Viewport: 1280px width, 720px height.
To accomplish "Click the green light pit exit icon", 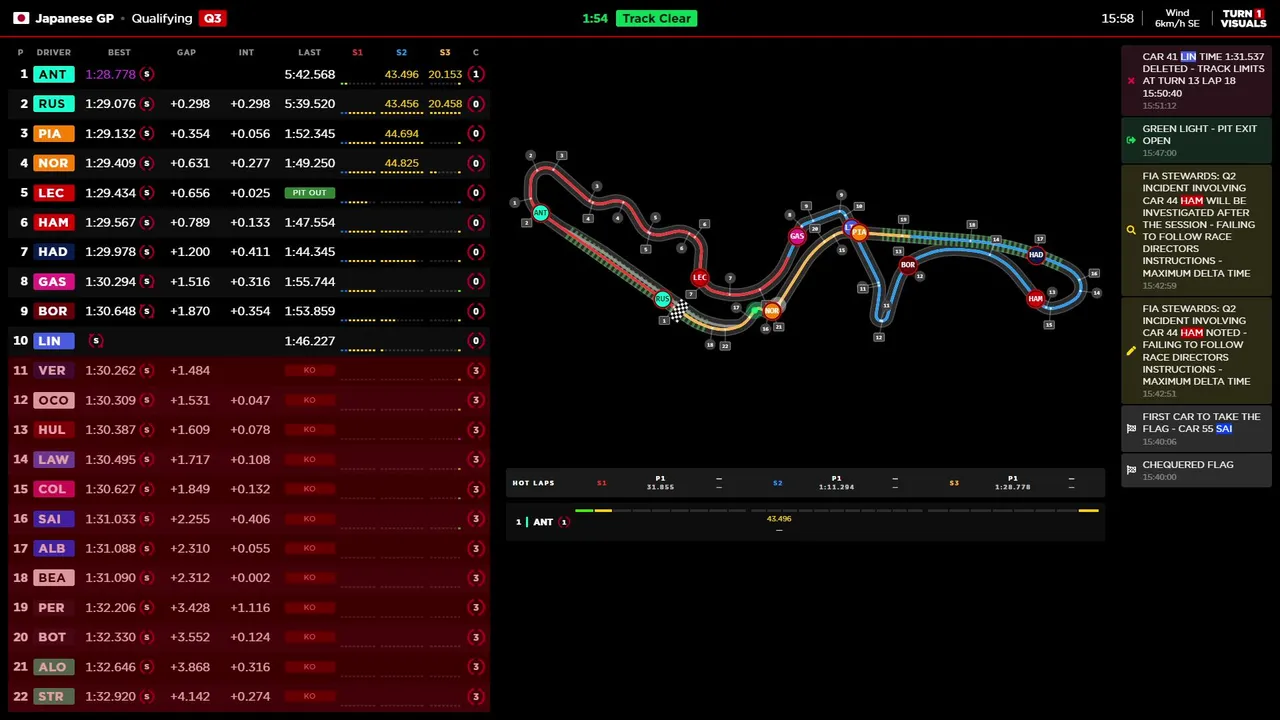I will [1131, 140].
